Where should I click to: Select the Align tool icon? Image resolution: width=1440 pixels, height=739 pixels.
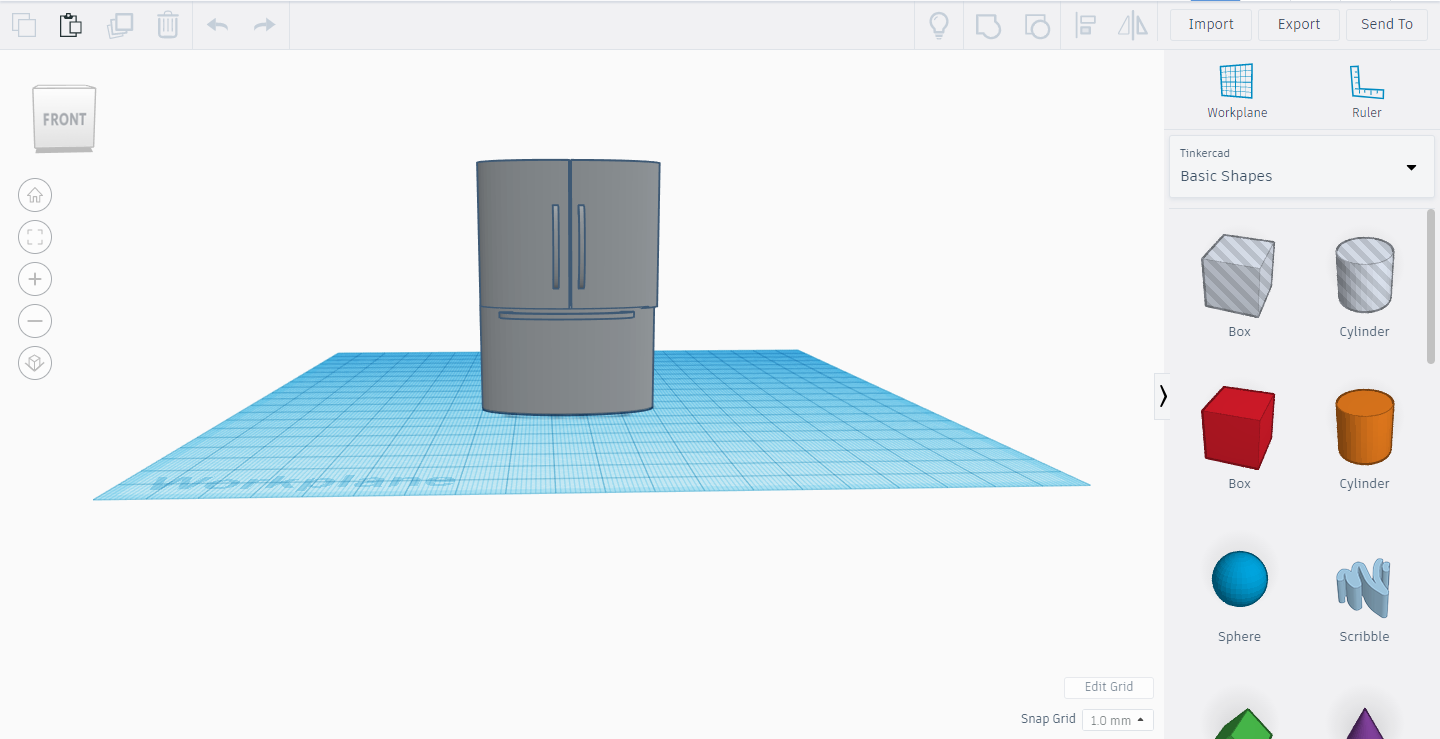pyautogui.click(x=1085, y=25)
